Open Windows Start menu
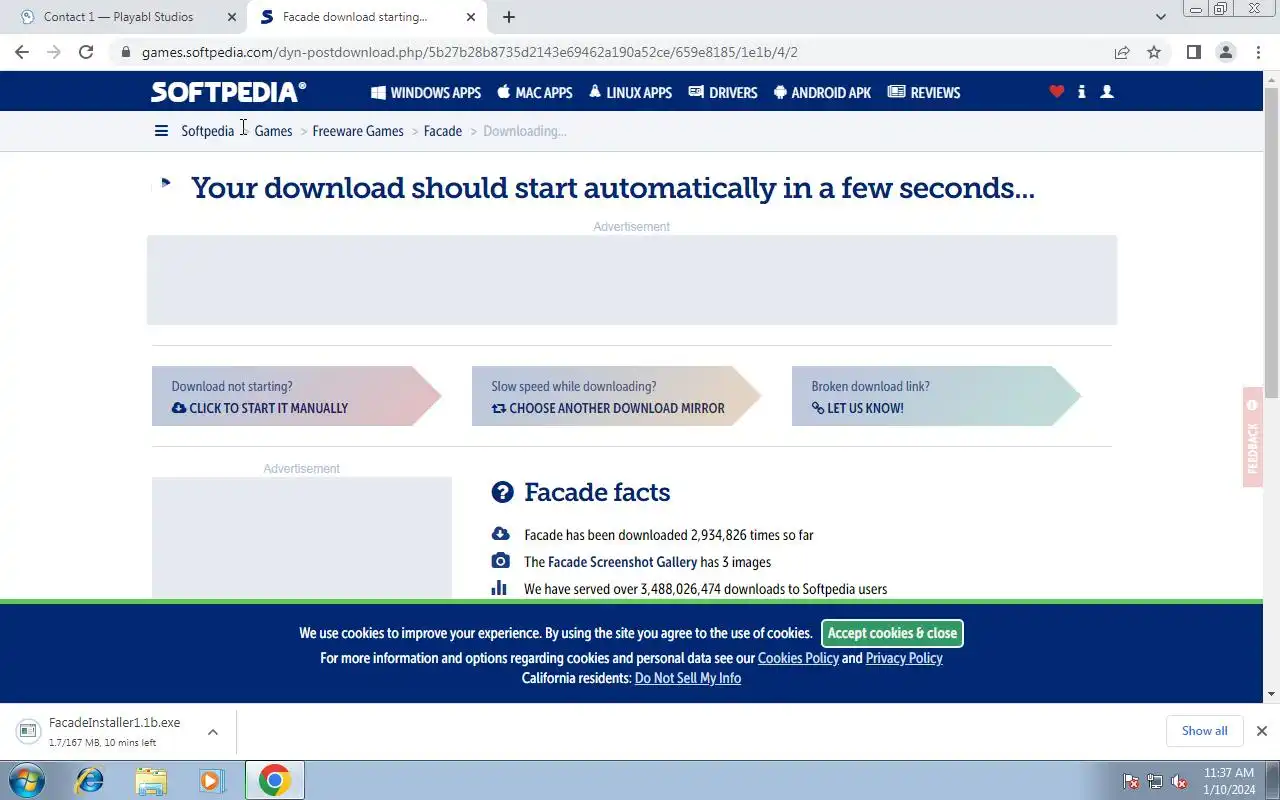The width and height of the screenshot is (1280, 800). point(25,780)
